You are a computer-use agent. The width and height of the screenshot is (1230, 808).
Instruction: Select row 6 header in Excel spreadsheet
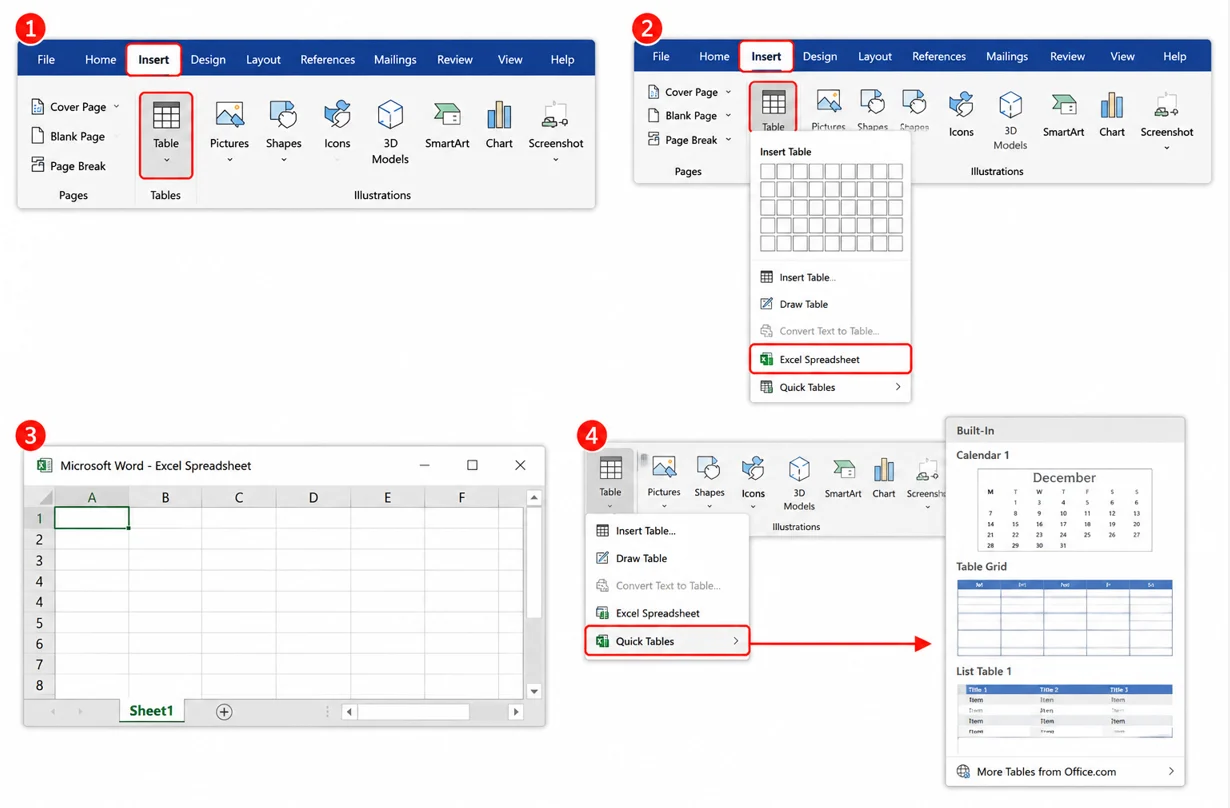pyautogui.click(x=40, y=644)
